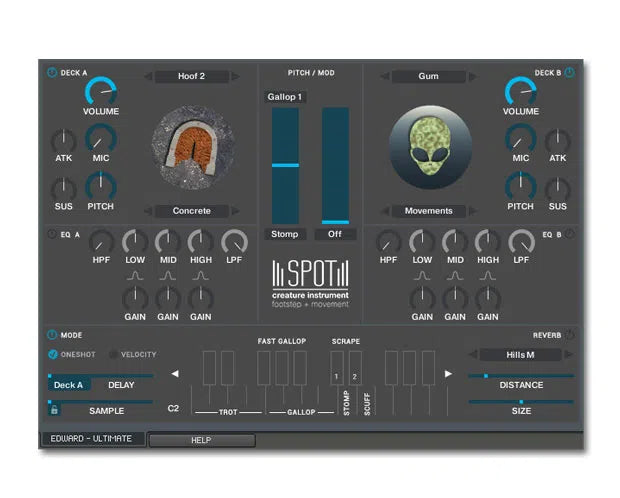Toggle the Deck A power button
The image size is (620, 498).
pos(52,72)
